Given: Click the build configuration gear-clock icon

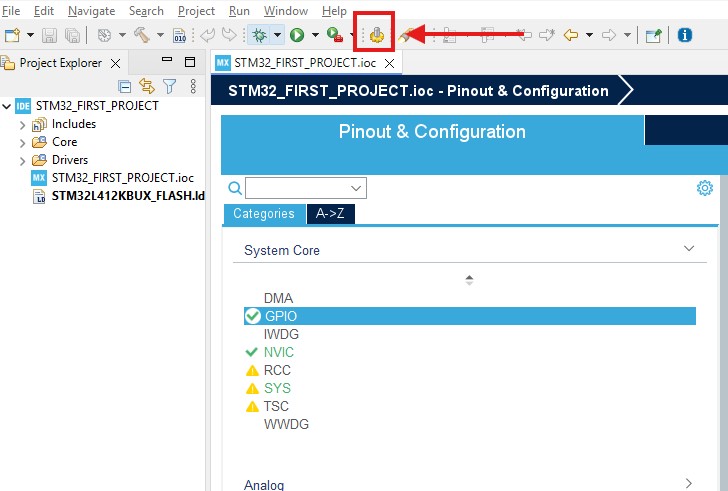Looking at the screenshot, I should (x=104, y=35).
